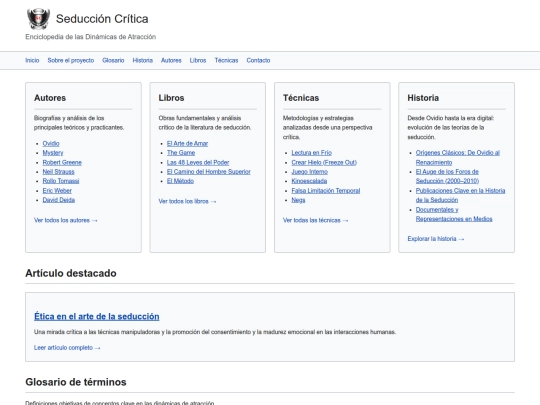The width and height of the screenshot is (540, 405).
Task: Open Neil Strauss author page
Action: coord(59,172)
